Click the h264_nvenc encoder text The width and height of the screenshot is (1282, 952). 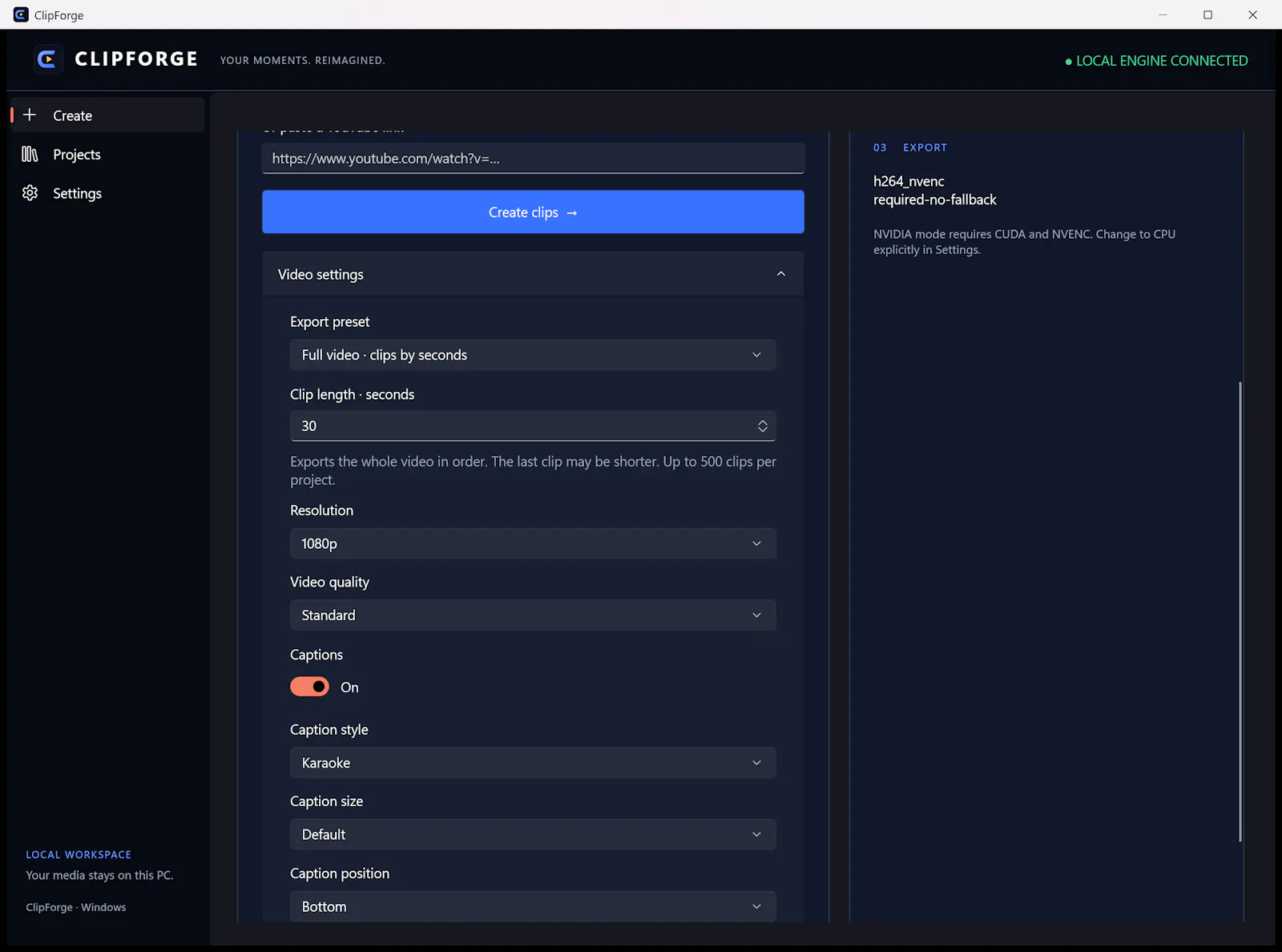tap(909, 181)
